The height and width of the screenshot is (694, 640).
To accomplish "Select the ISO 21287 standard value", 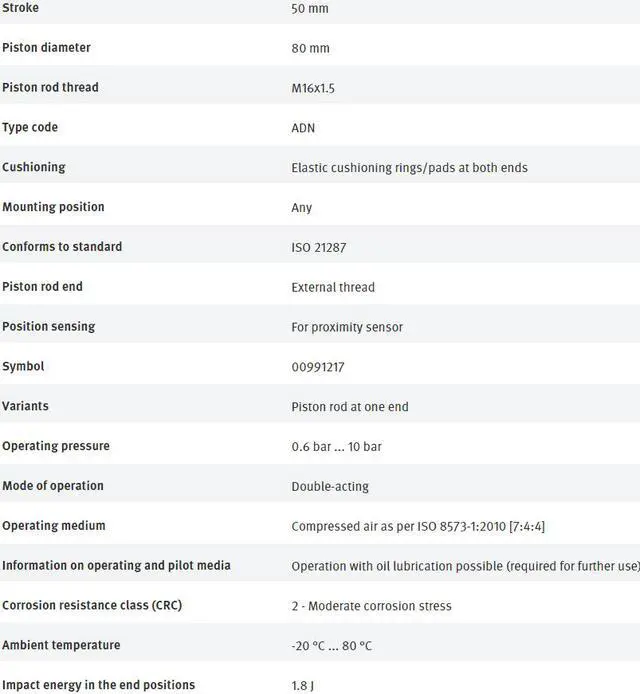I will (x=319, y=247).
